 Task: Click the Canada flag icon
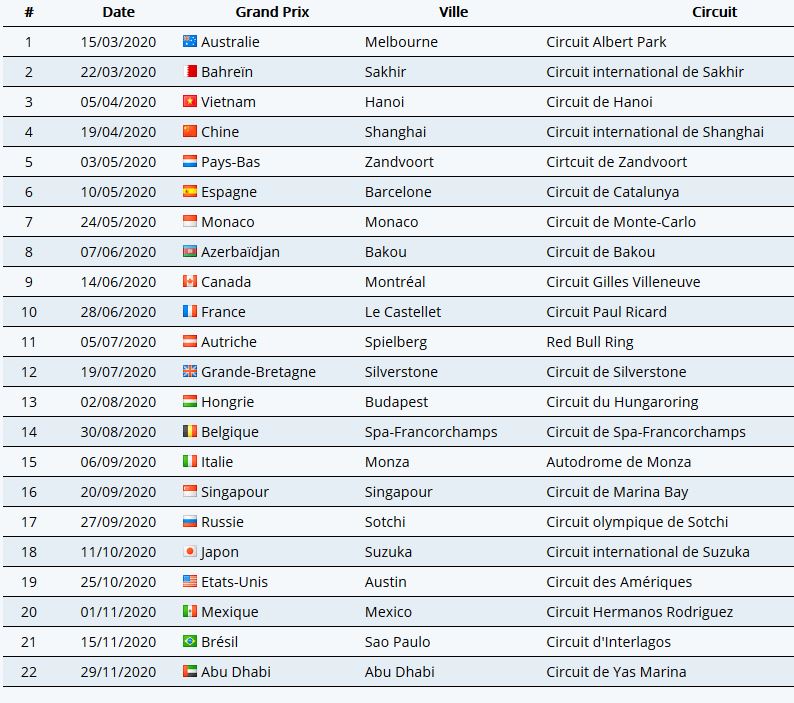pos(190,281)
